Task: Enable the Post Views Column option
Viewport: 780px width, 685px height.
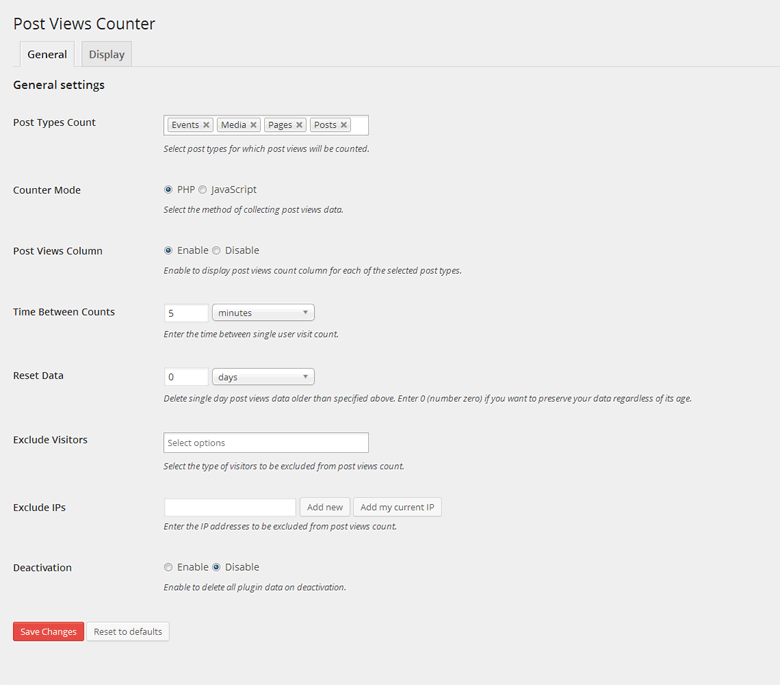Action: [168, 250]
